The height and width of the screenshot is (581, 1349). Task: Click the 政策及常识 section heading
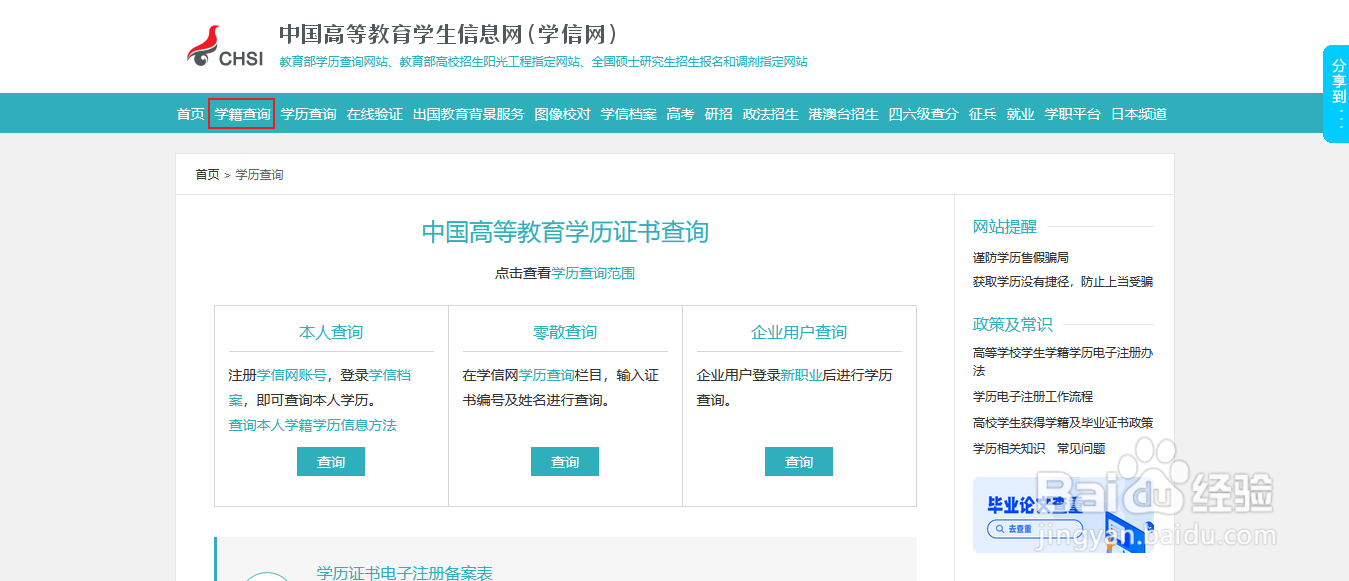click(x=1013, y=325)
